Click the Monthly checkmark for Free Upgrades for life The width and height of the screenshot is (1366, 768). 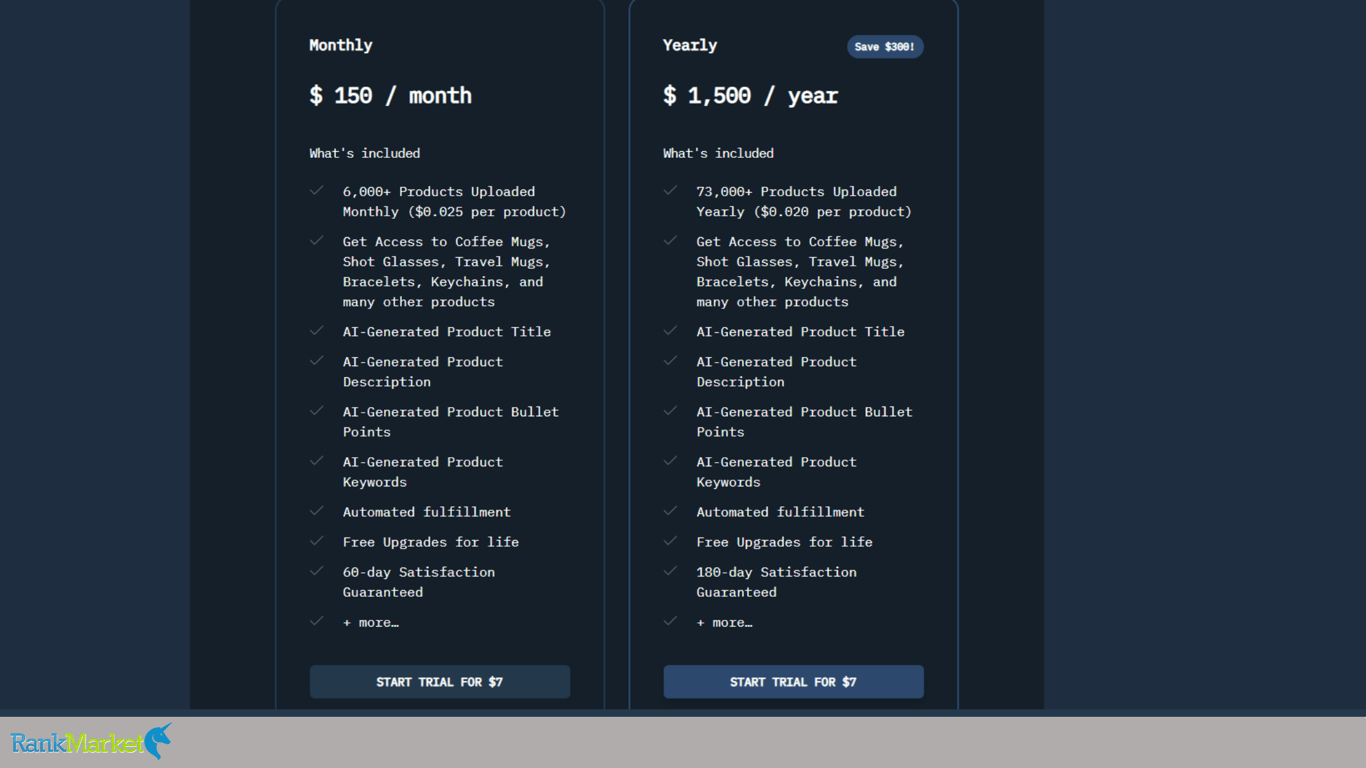coord(317,540)
